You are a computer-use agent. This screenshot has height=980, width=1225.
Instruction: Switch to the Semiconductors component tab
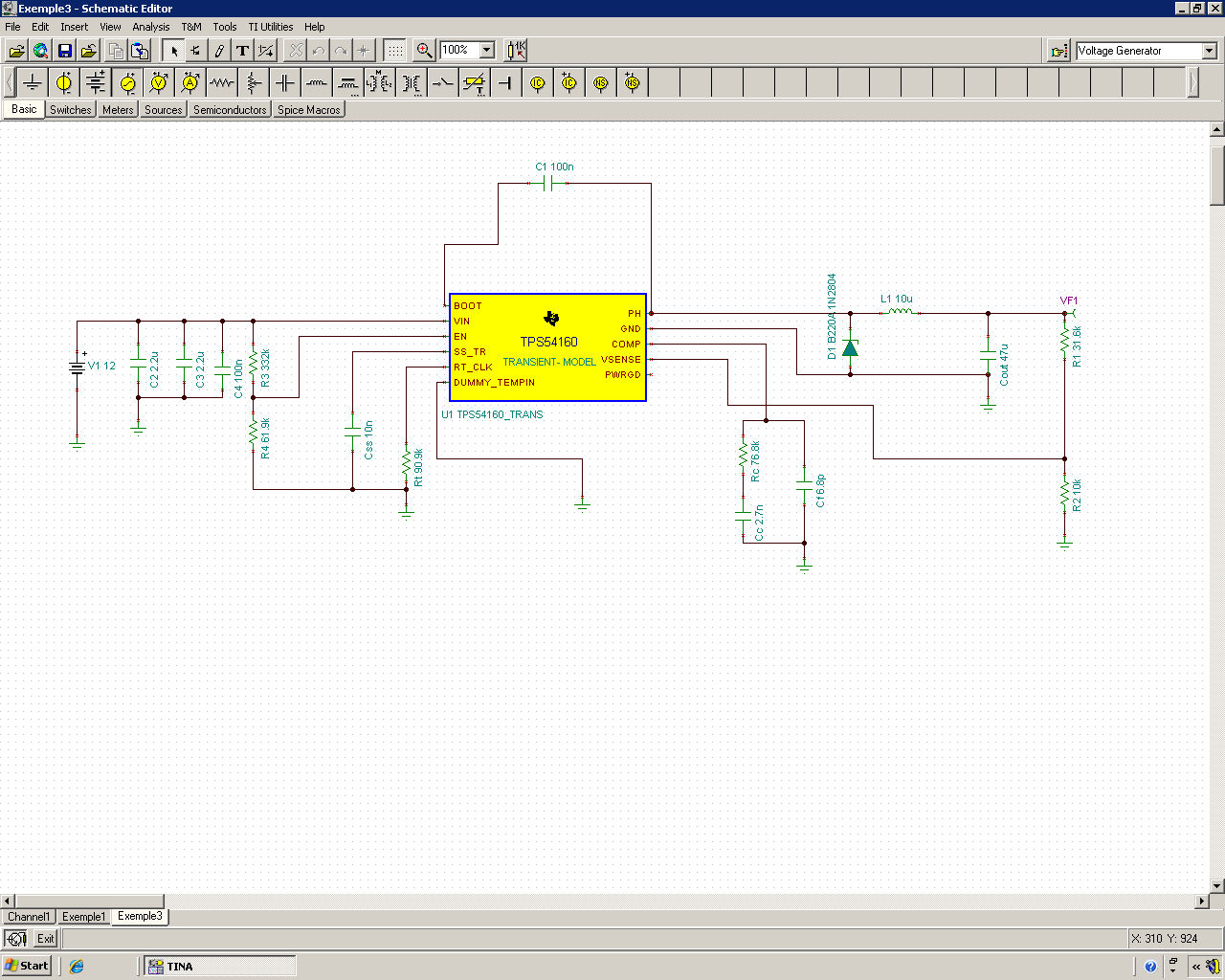point(229,109)
